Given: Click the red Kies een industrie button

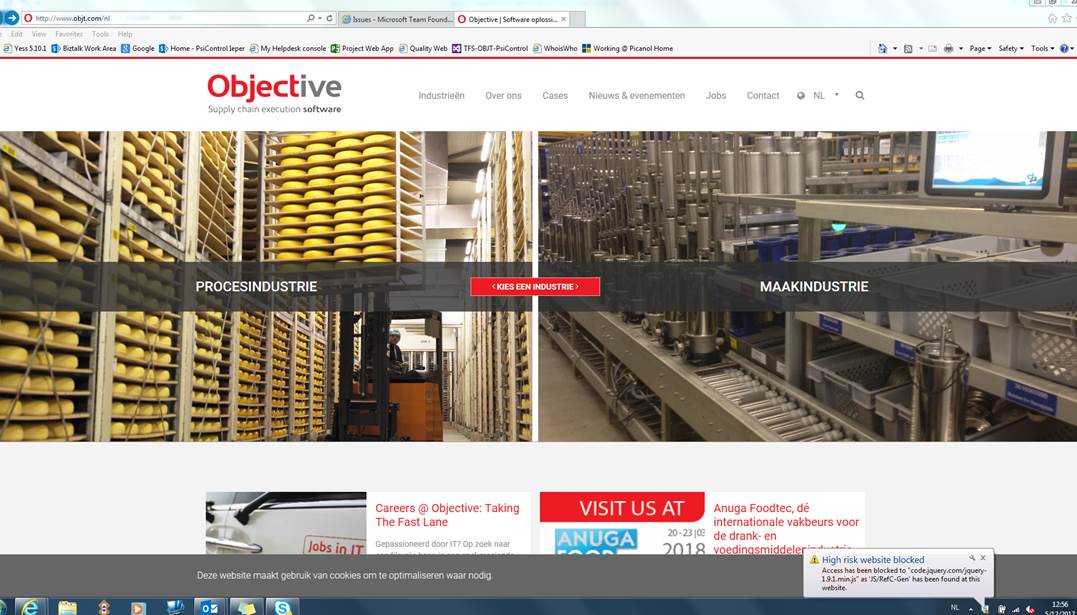Looking at the screenshot, I should pyautogui.click(x=535, y=287).
